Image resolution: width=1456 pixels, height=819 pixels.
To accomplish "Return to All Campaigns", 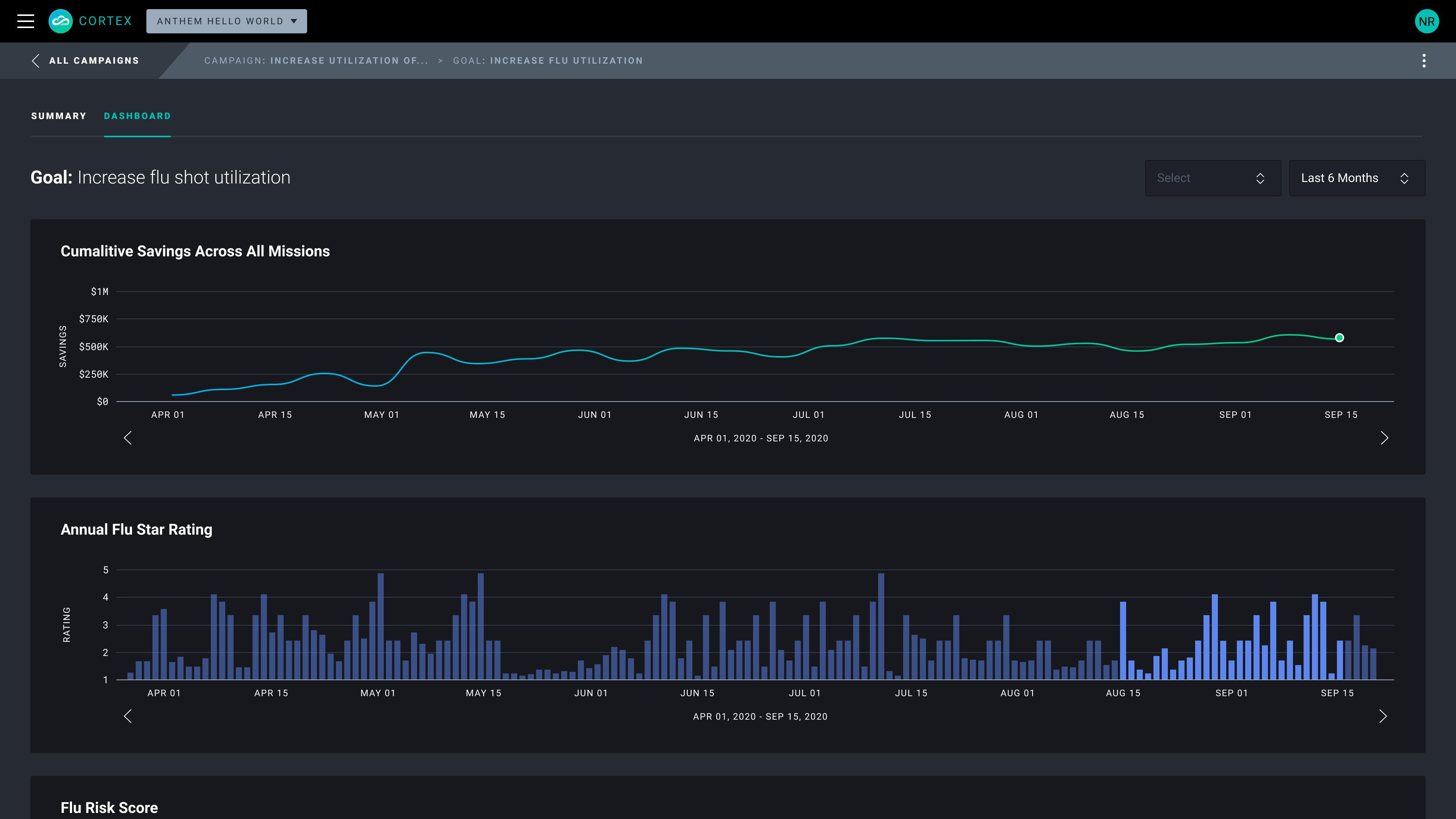I will 94,61.
